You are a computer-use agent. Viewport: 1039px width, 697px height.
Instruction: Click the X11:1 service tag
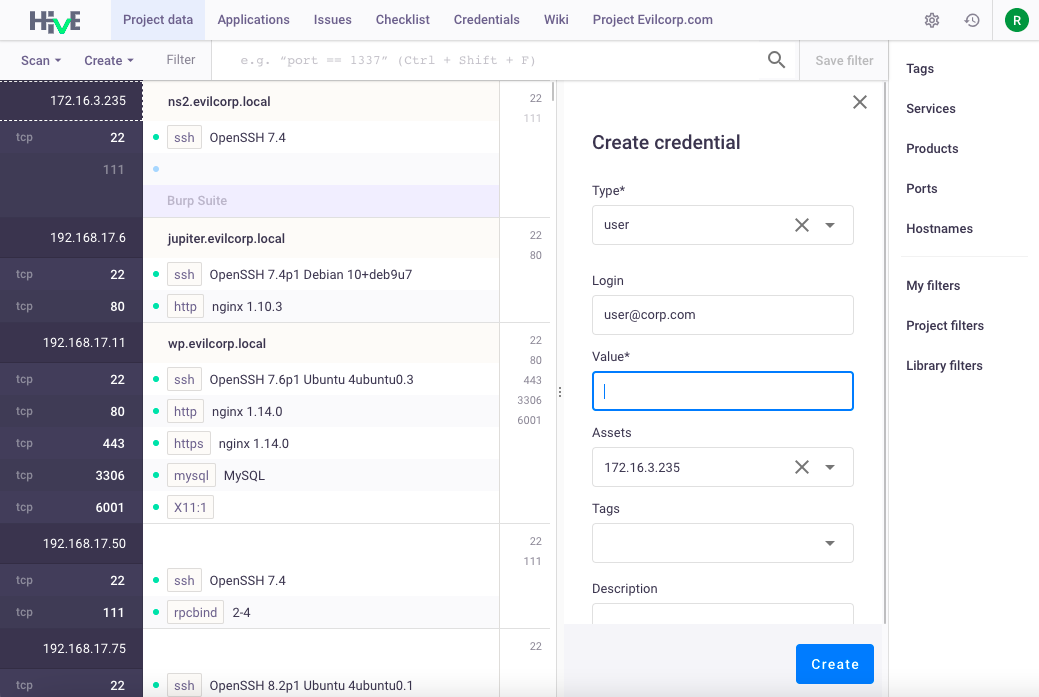(190, 508)
